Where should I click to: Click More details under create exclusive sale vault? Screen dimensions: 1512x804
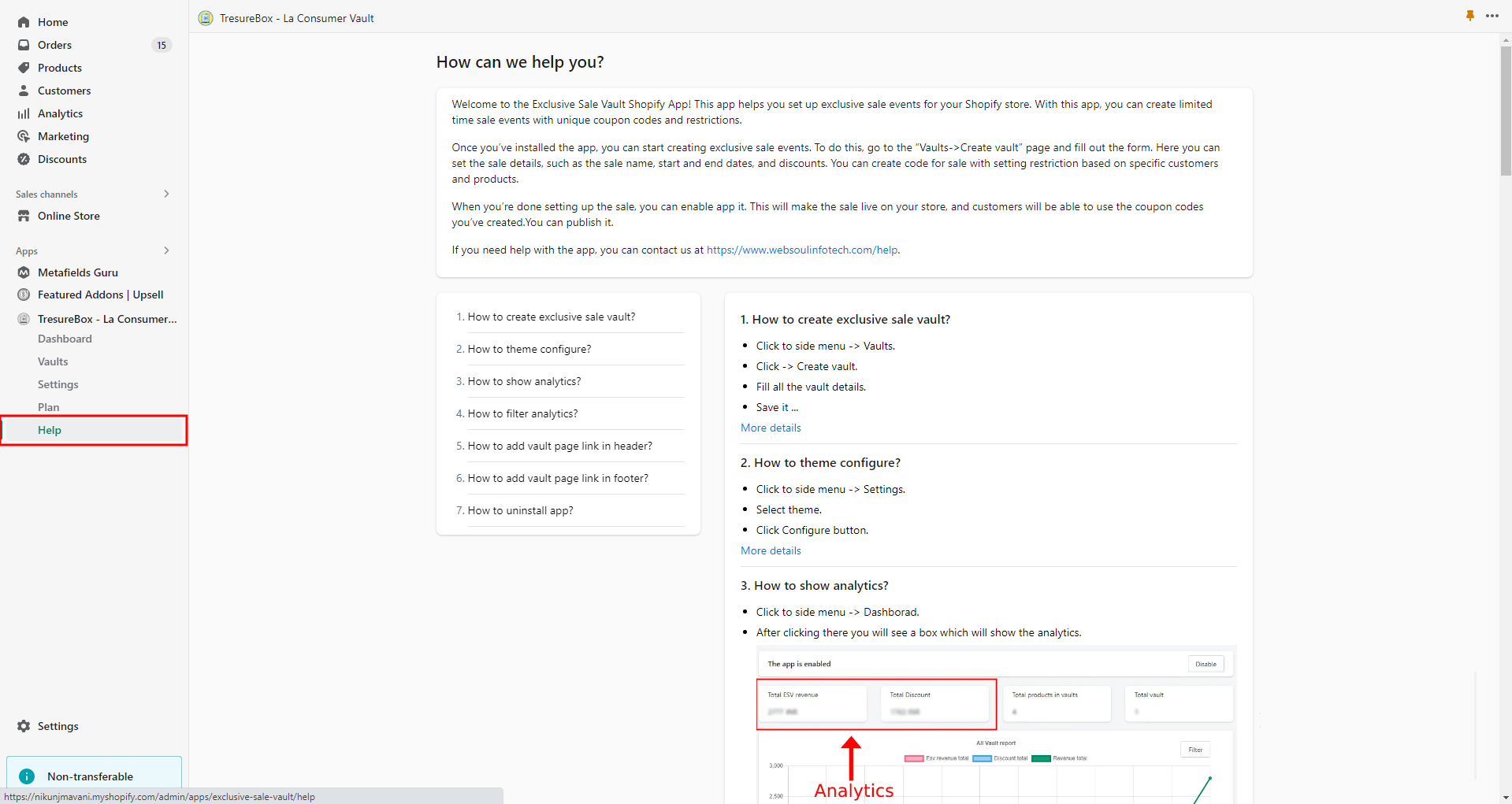(771, 428)
